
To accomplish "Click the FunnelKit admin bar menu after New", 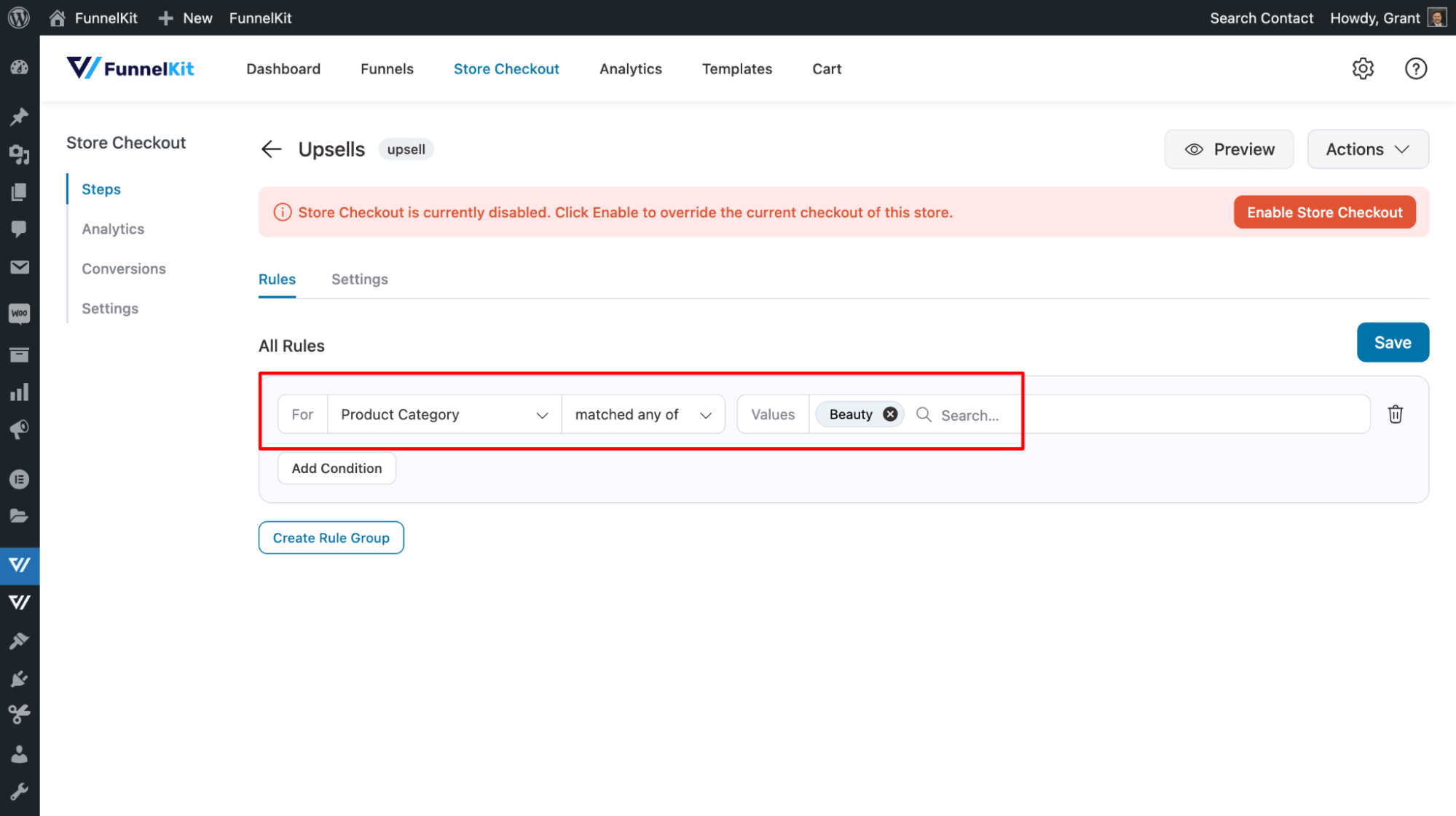I will click(260, 18).
